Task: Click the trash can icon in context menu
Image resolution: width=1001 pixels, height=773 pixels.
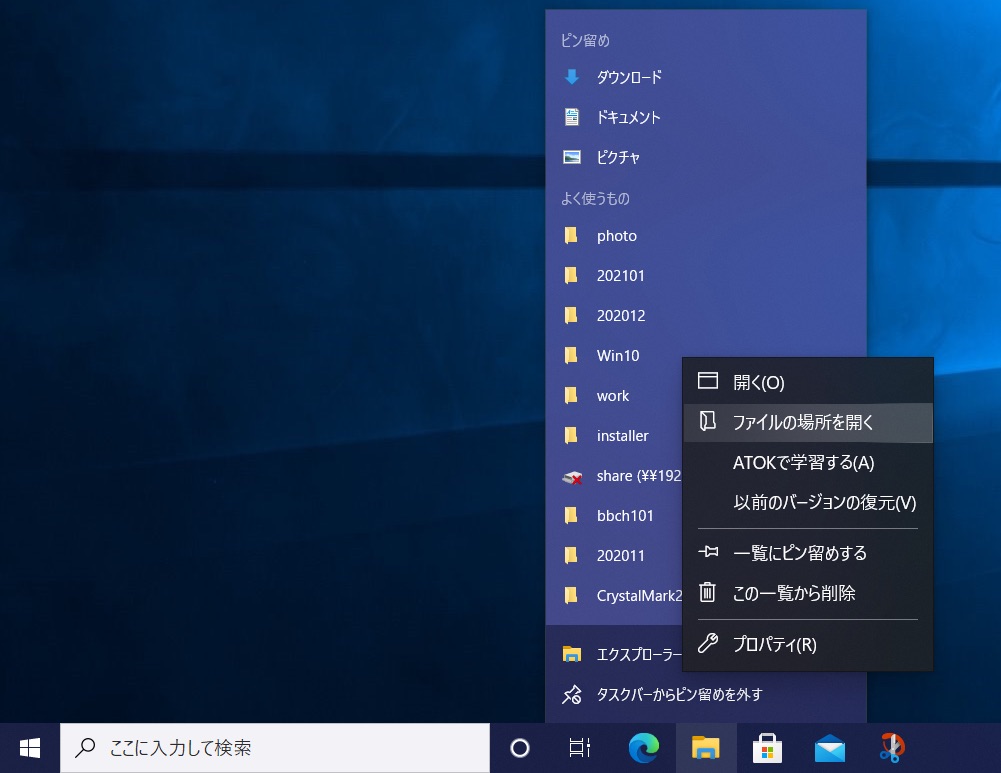Action: (707, 592)
